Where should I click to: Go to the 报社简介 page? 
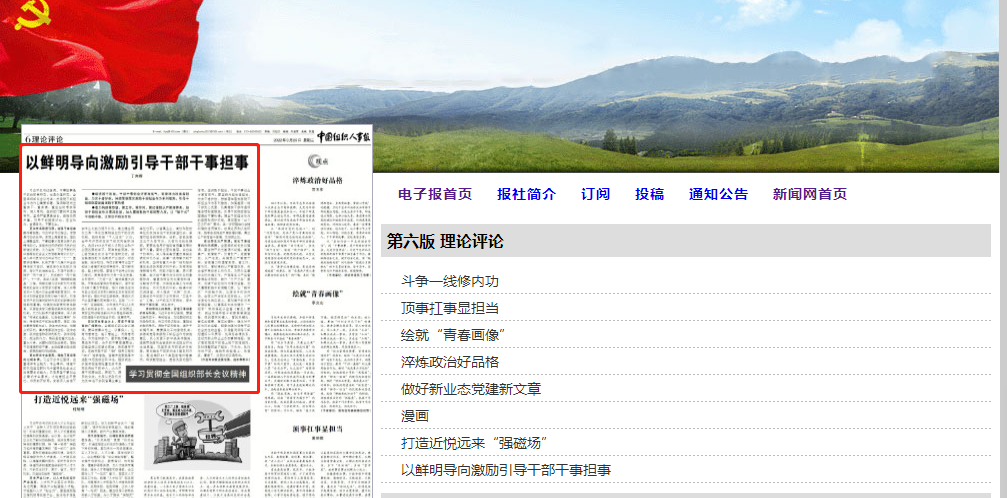click(527, 194)
